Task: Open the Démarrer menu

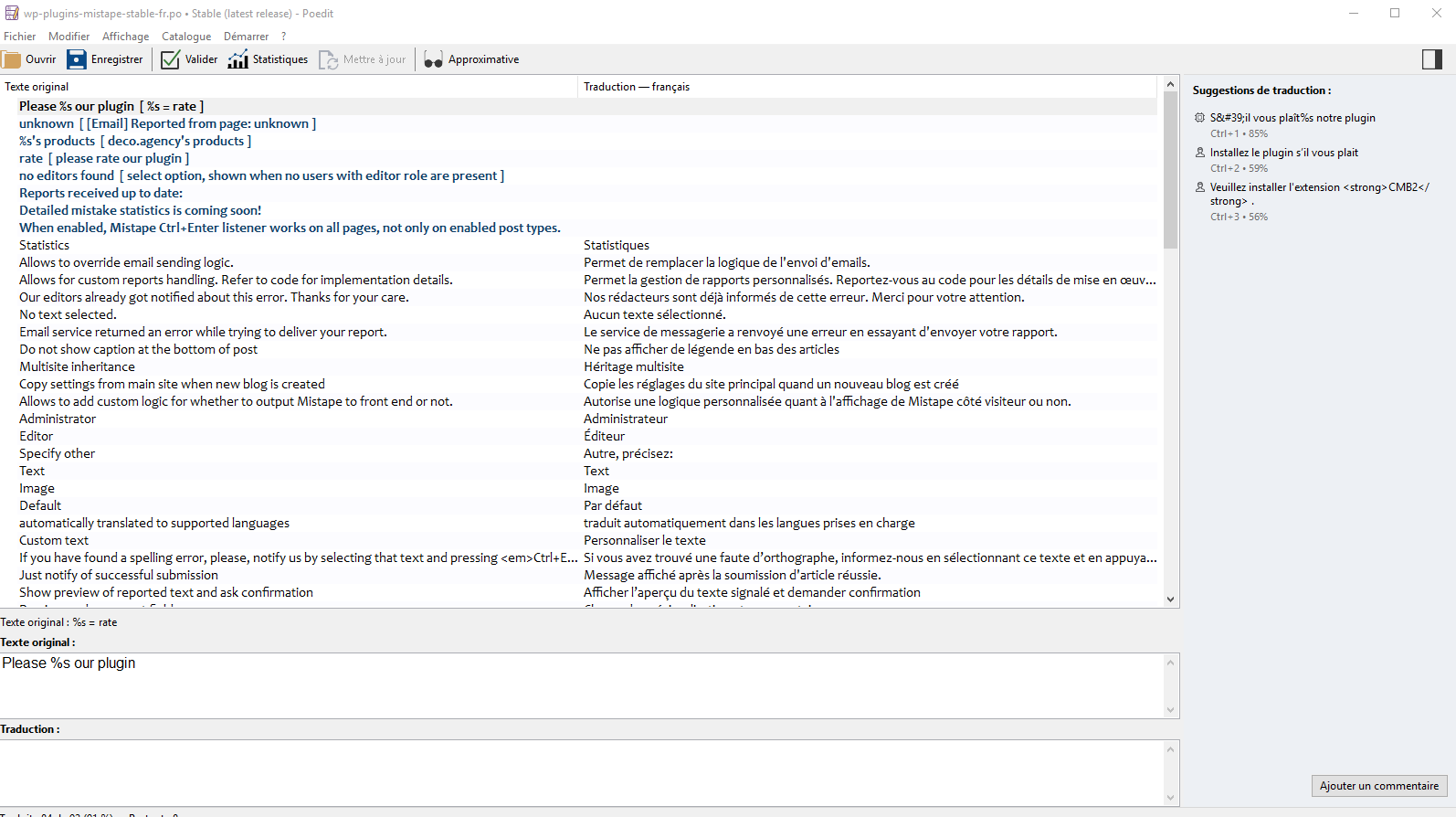Action: pyautogui.click(x=247, y=37)
